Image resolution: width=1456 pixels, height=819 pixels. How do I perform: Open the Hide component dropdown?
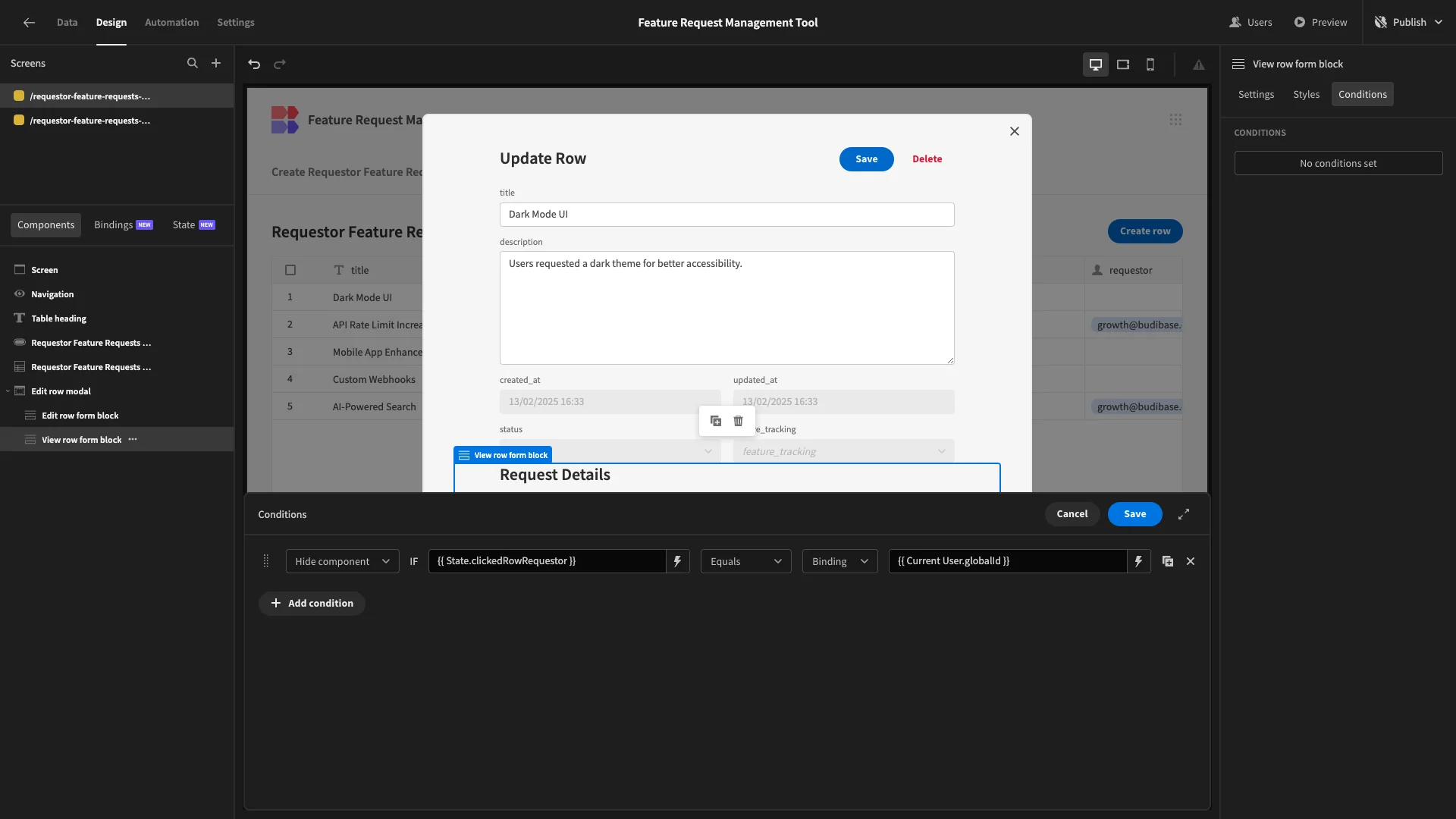click(343, 561)
